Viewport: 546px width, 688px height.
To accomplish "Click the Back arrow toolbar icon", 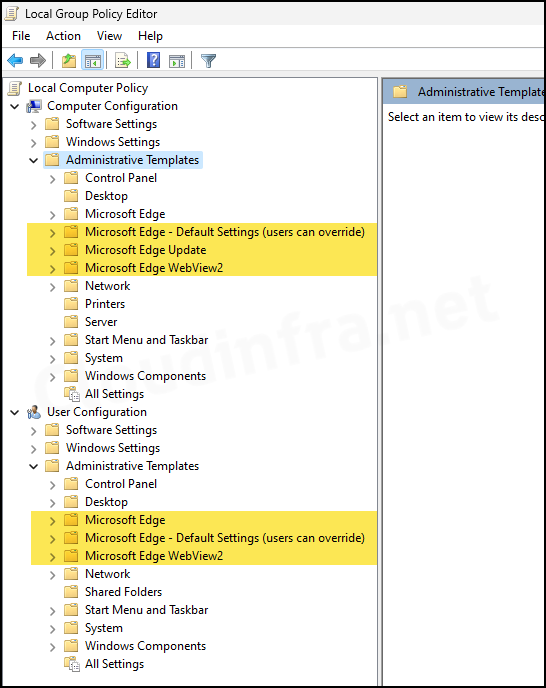I will (15, 60).
